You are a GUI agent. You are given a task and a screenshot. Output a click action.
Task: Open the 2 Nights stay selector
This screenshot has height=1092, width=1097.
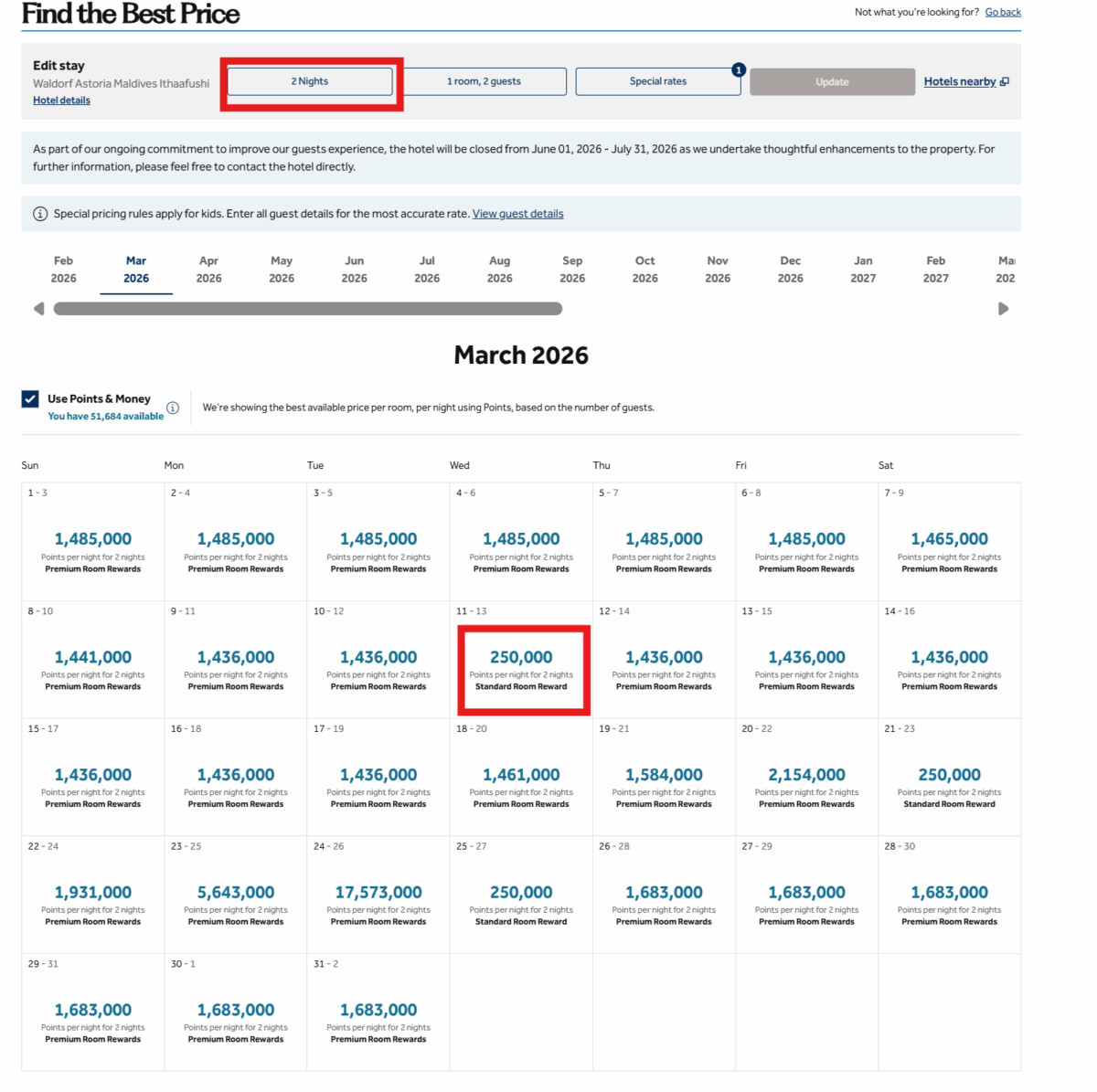pyautogui.click(x=310, y=81)
